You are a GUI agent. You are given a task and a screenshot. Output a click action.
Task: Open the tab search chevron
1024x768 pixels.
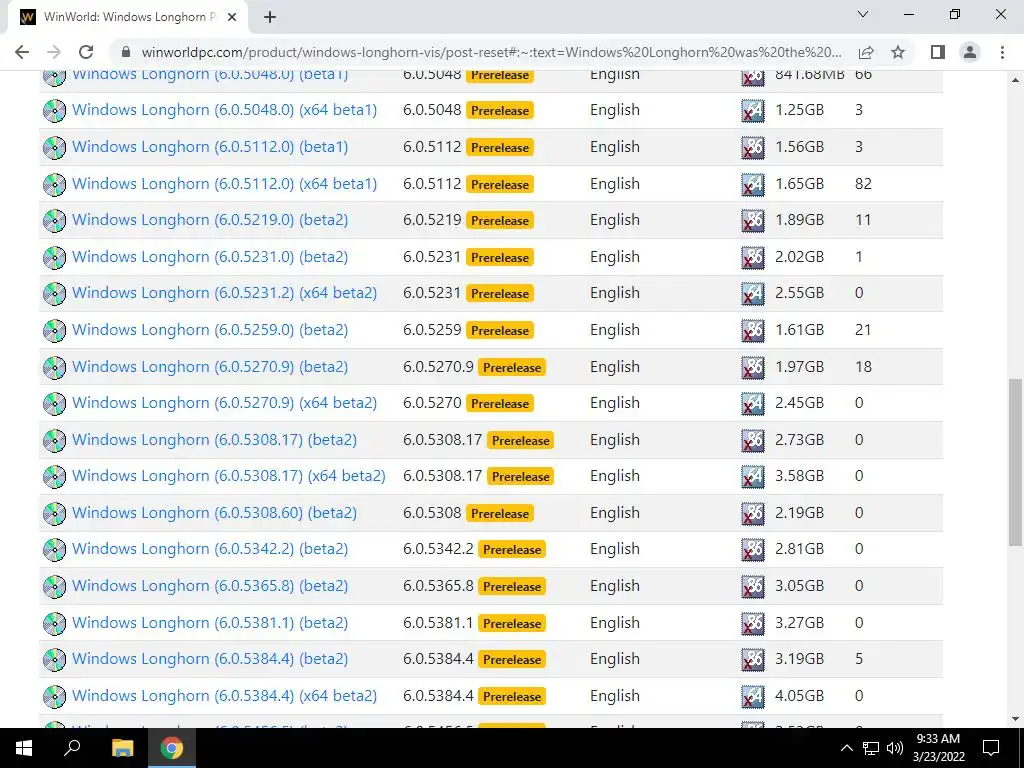point(863,14)
